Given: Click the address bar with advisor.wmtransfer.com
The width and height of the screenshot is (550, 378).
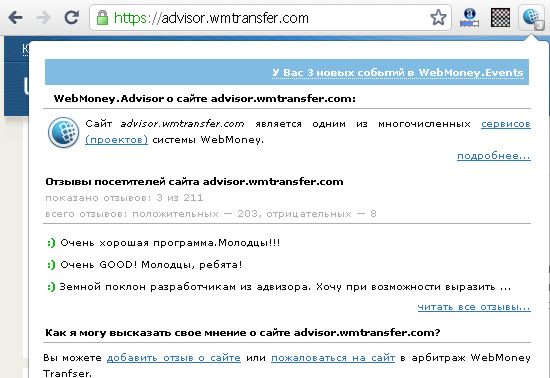Looking at the screenshot, I should coord(270,18).
